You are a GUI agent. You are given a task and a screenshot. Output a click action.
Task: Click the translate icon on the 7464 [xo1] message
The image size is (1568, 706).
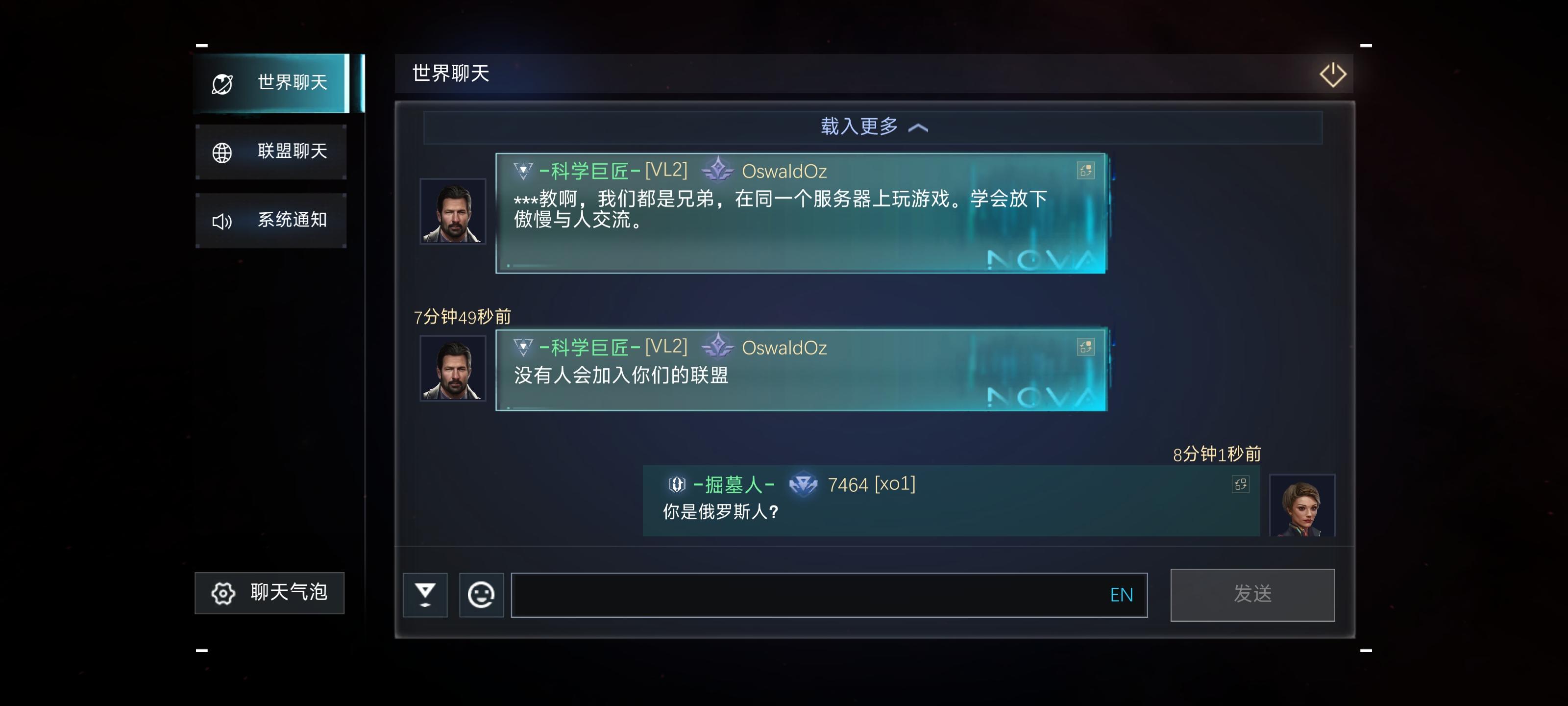1241,484
